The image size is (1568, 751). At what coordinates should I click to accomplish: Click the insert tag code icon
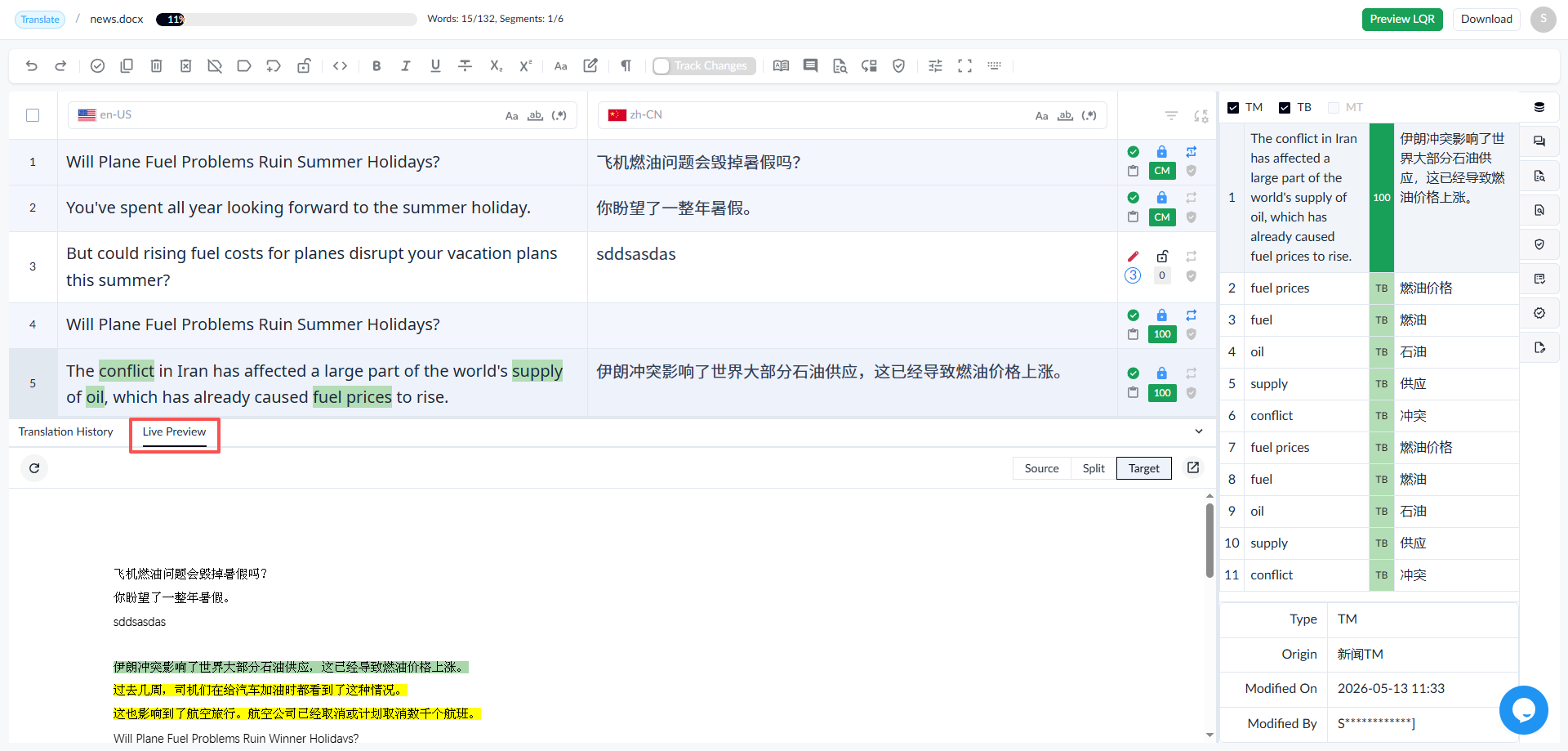[341, 66]
